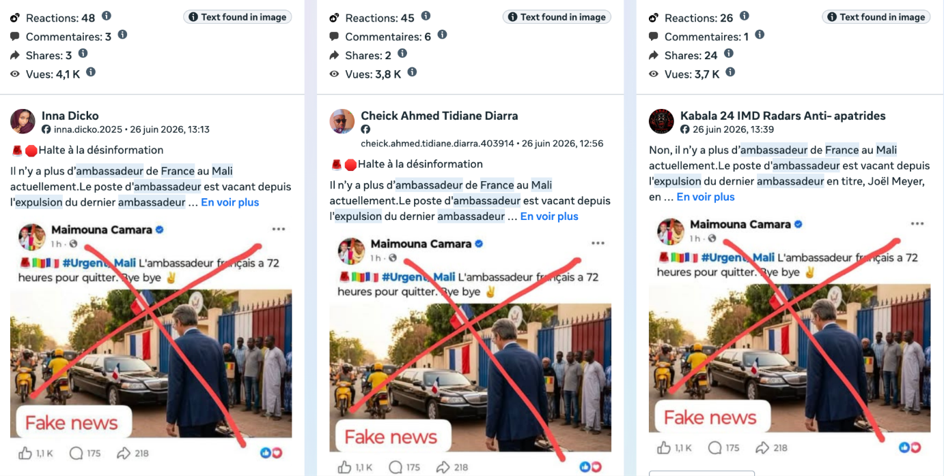
Task: Click #Urgent hashtag in middle embedded post
Action: coord(401,277)
